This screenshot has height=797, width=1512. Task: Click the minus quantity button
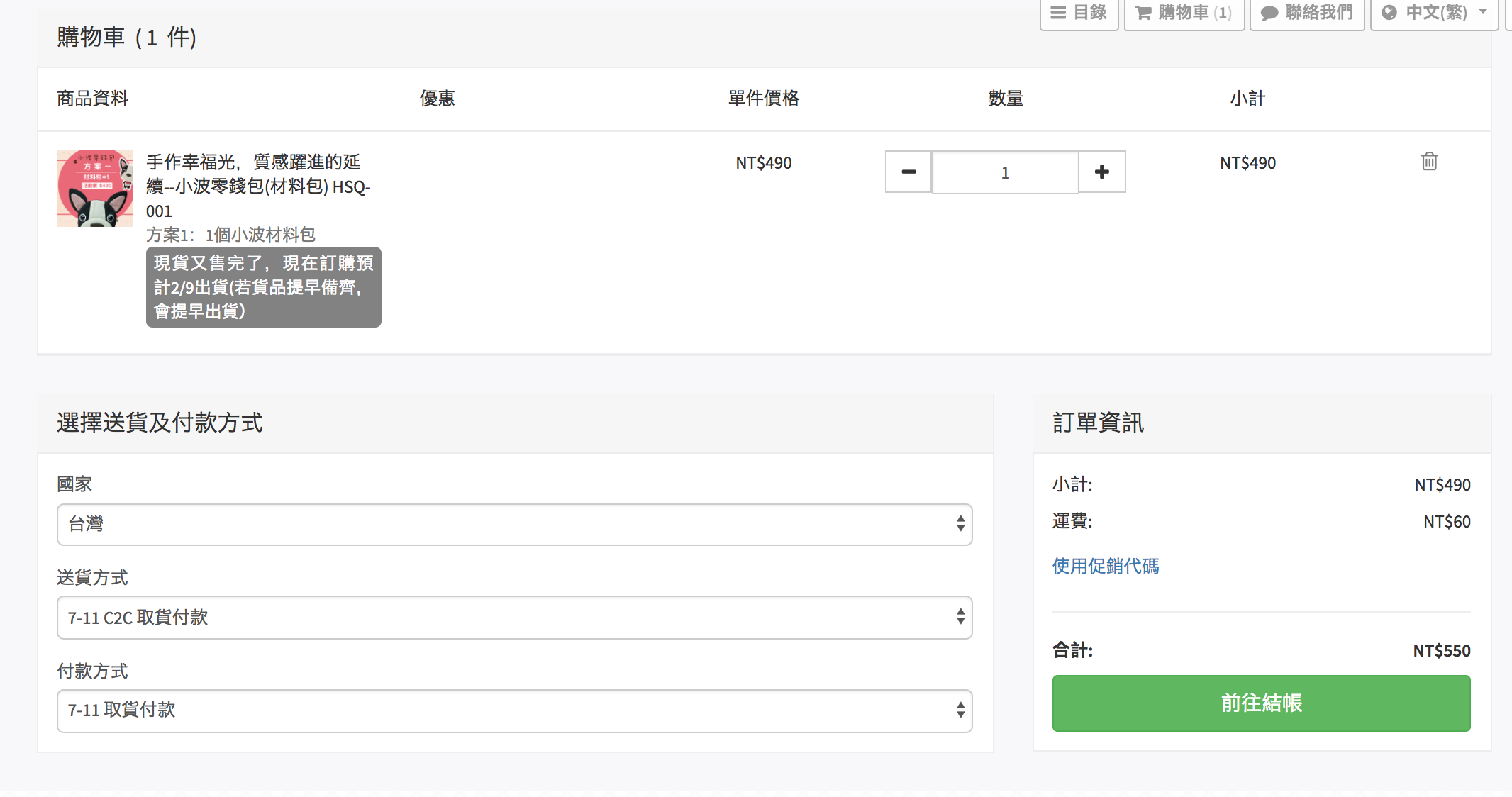908,172
